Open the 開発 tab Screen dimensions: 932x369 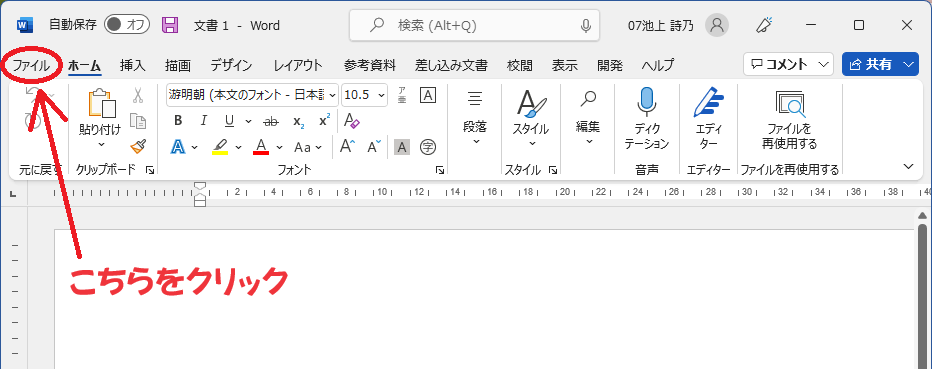click(610, 65)
